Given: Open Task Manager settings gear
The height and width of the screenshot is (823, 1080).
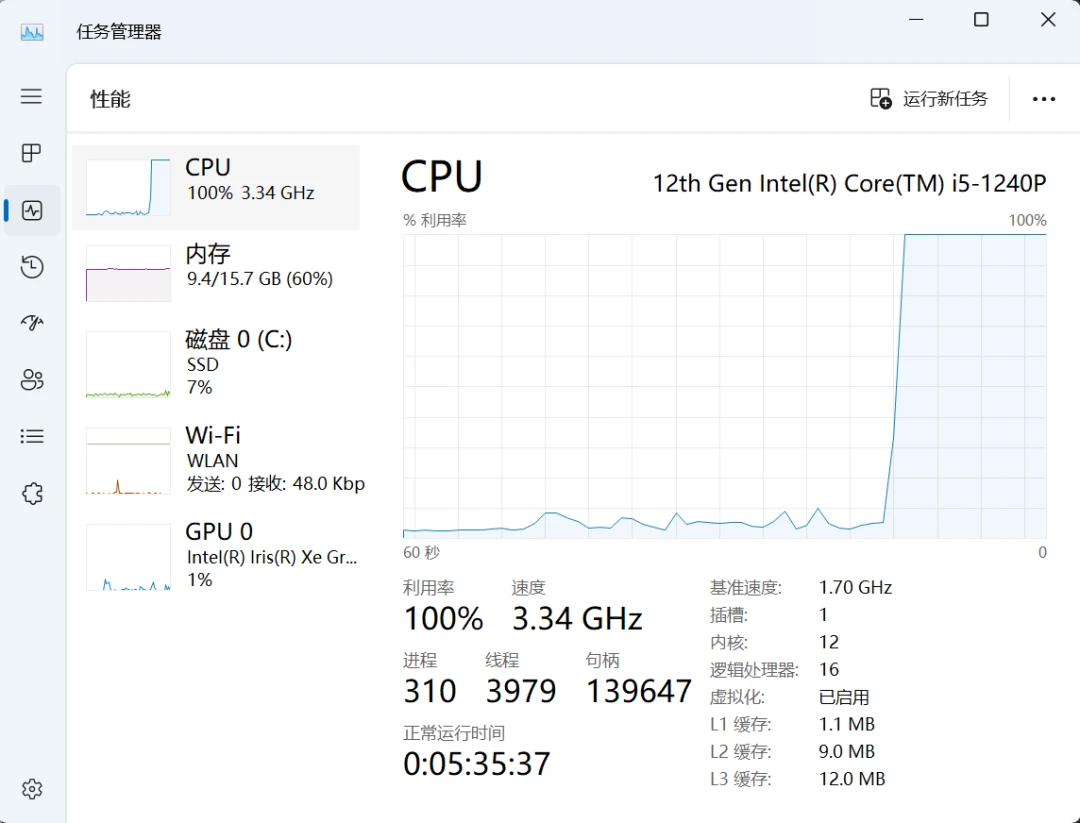Looking at the screenshot, I should click(x=32, y=789).
